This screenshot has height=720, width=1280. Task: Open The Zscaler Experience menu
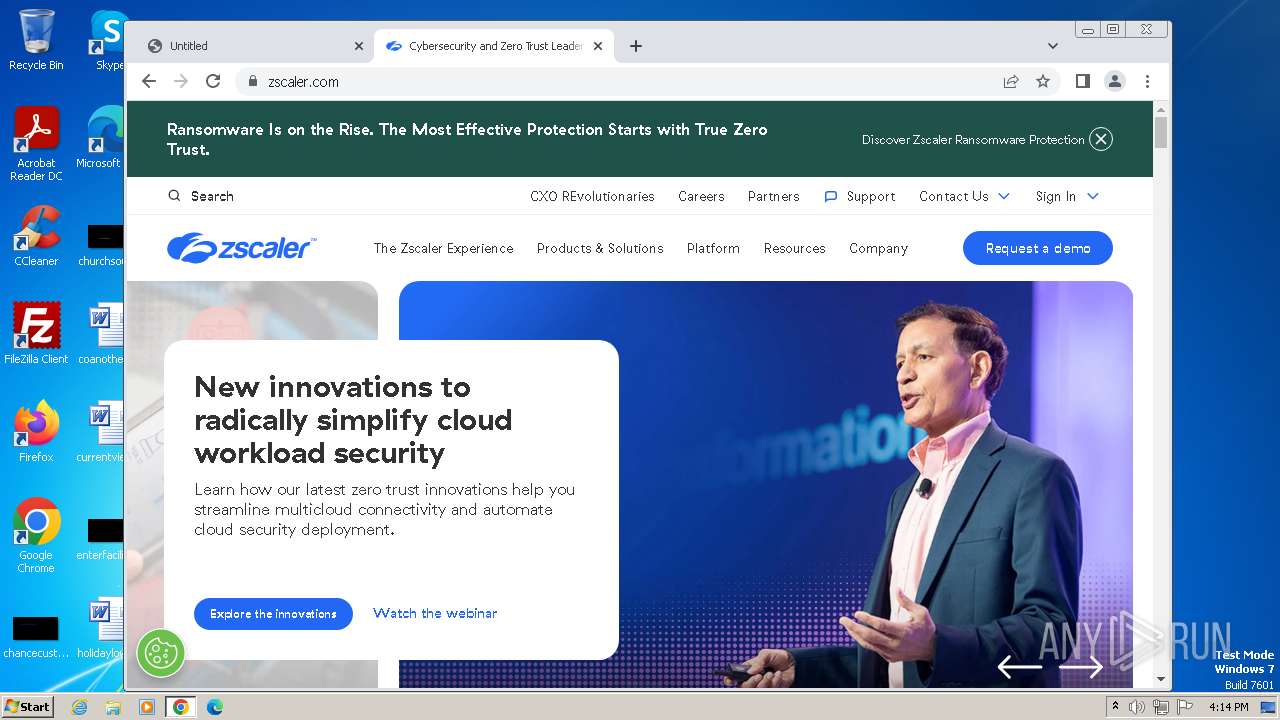443,248
